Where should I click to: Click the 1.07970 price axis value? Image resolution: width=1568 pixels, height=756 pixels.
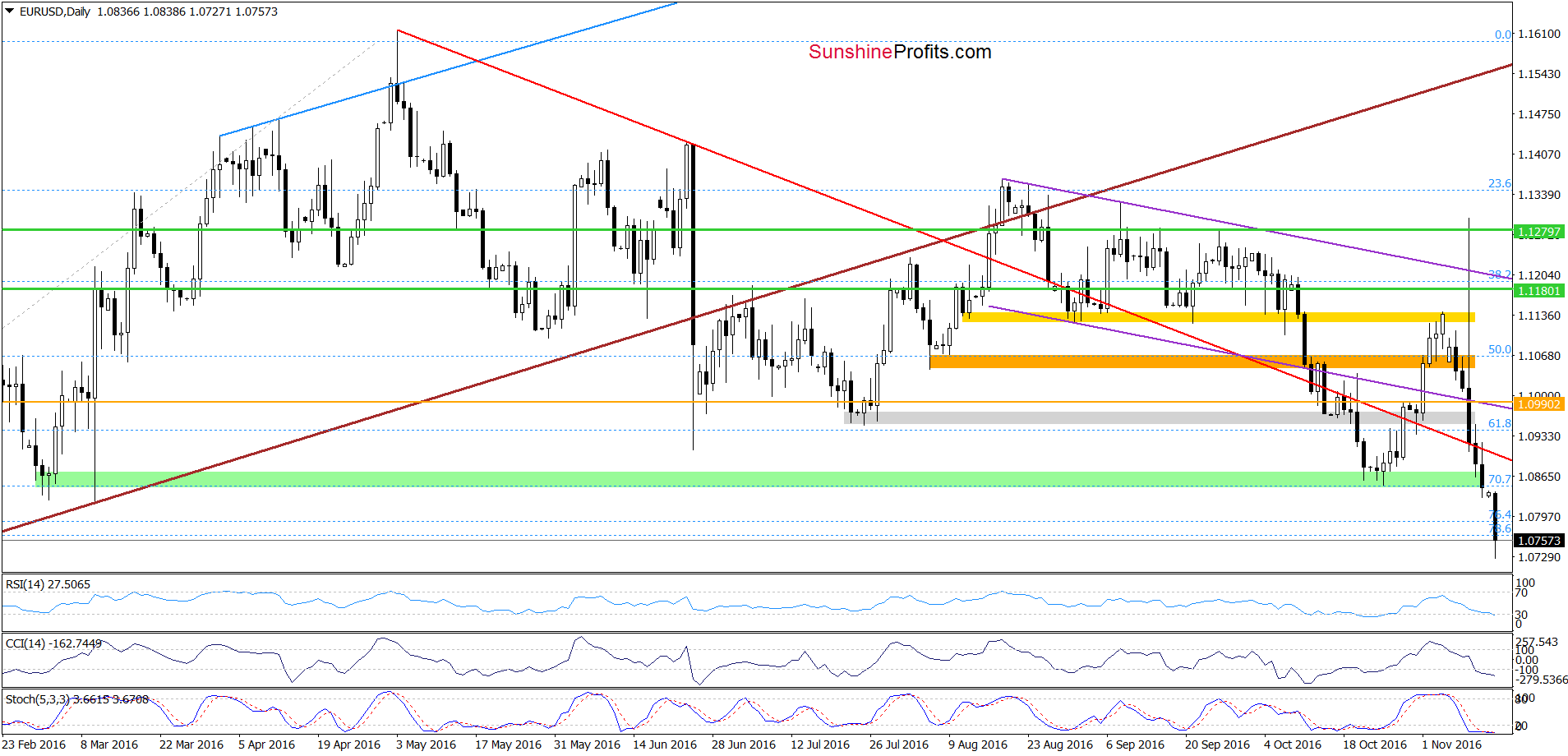[x=1539, y=517]
